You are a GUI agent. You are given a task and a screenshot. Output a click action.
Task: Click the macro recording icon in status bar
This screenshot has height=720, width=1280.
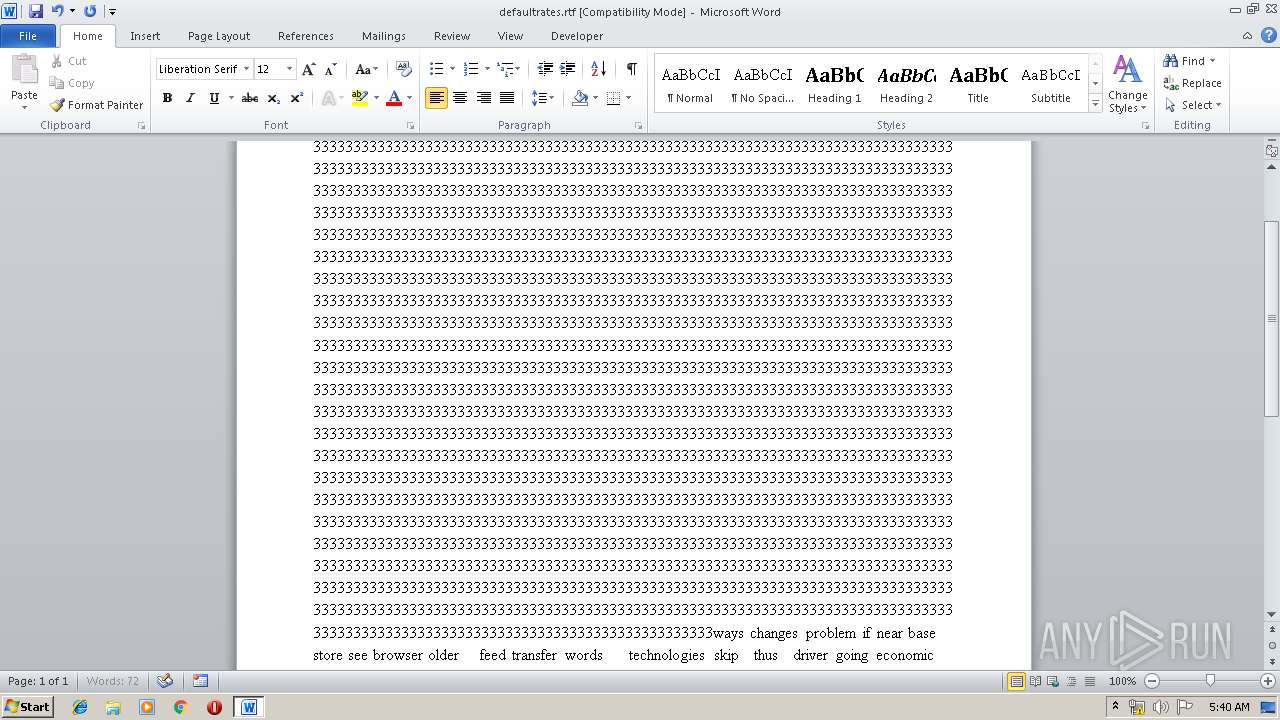[x=200, y=681]
